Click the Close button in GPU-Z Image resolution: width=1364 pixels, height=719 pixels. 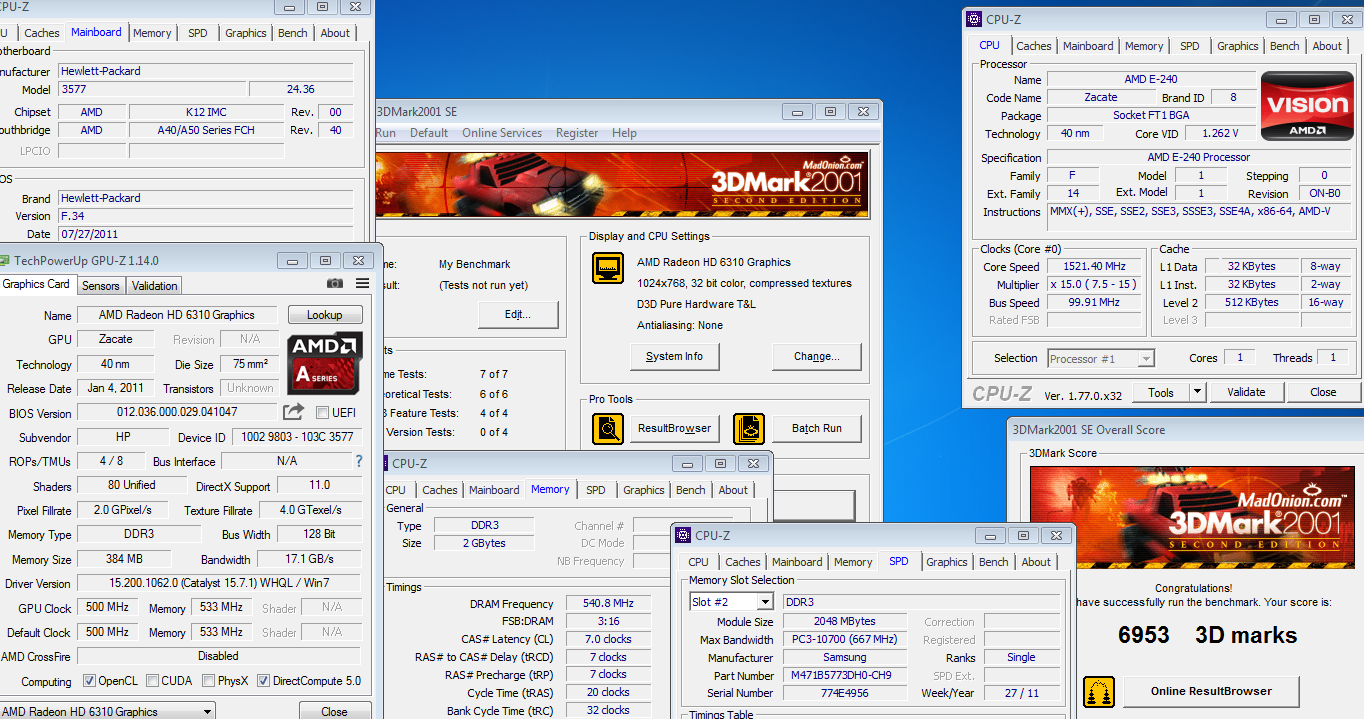(x=334, y=712)
